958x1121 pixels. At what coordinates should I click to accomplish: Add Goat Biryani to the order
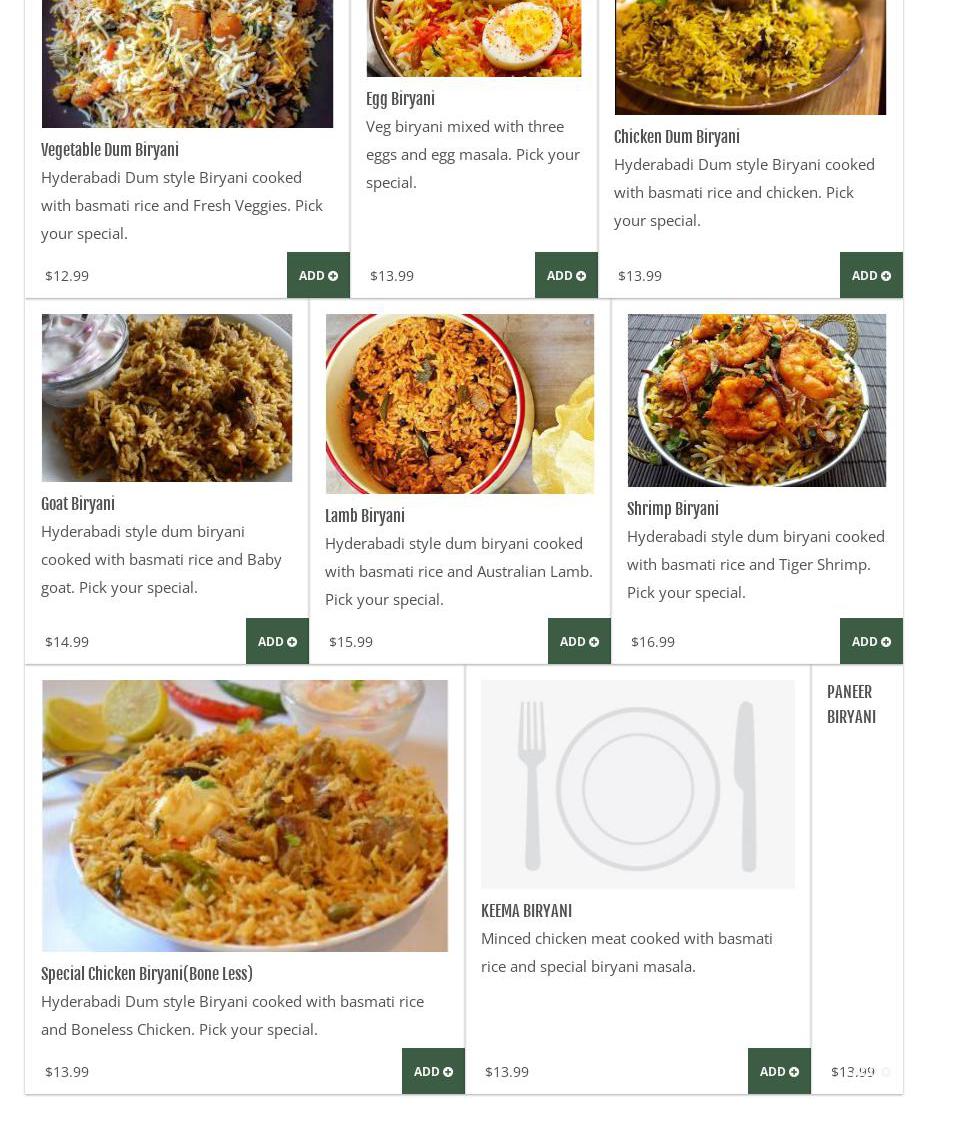tap(277, 641)
